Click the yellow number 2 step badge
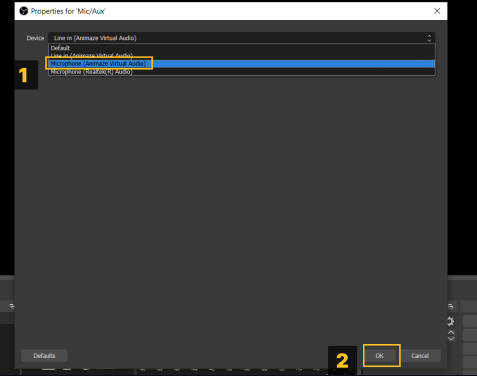Screen dimensions: 477x376 342,361
